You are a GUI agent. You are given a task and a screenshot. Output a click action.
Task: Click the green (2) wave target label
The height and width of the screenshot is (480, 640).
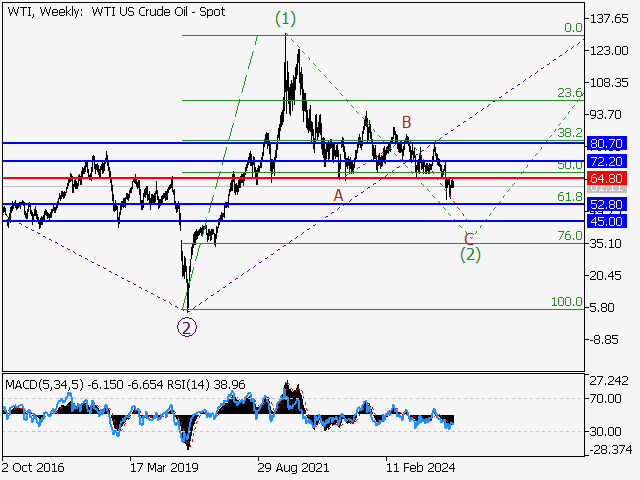[470, 254]
